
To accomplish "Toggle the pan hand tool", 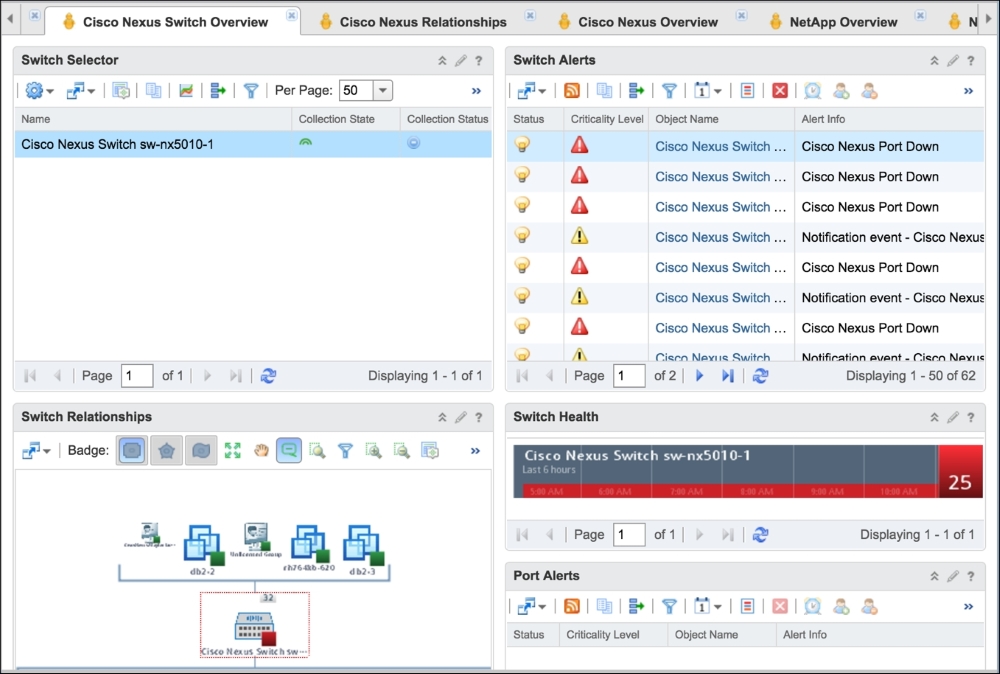I will 261,450.
